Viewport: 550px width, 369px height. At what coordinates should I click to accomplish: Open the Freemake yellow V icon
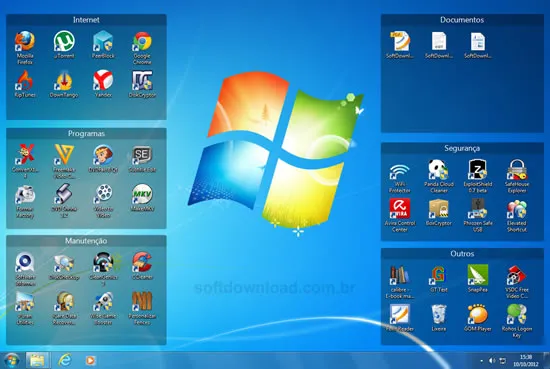coord(64,155)
